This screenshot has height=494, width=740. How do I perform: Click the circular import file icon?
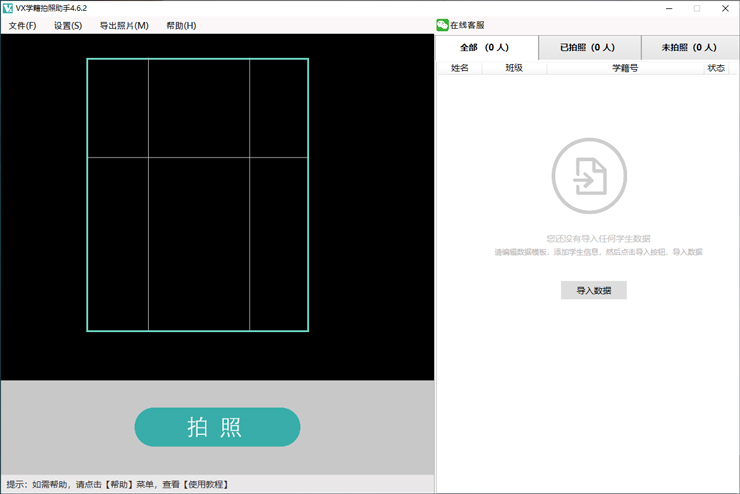pos(589,176)
